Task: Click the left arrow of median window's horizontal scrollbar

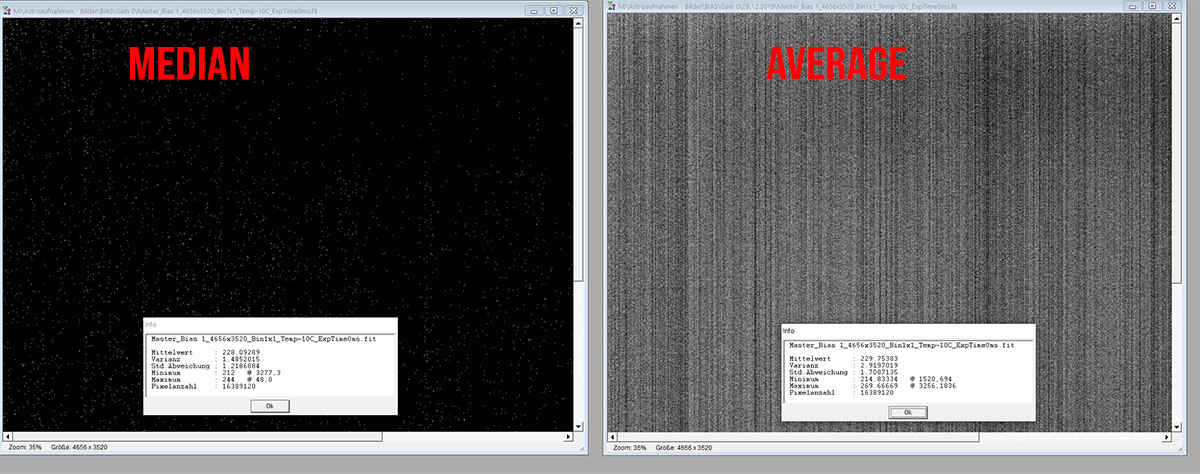Action: click(8, 436)
